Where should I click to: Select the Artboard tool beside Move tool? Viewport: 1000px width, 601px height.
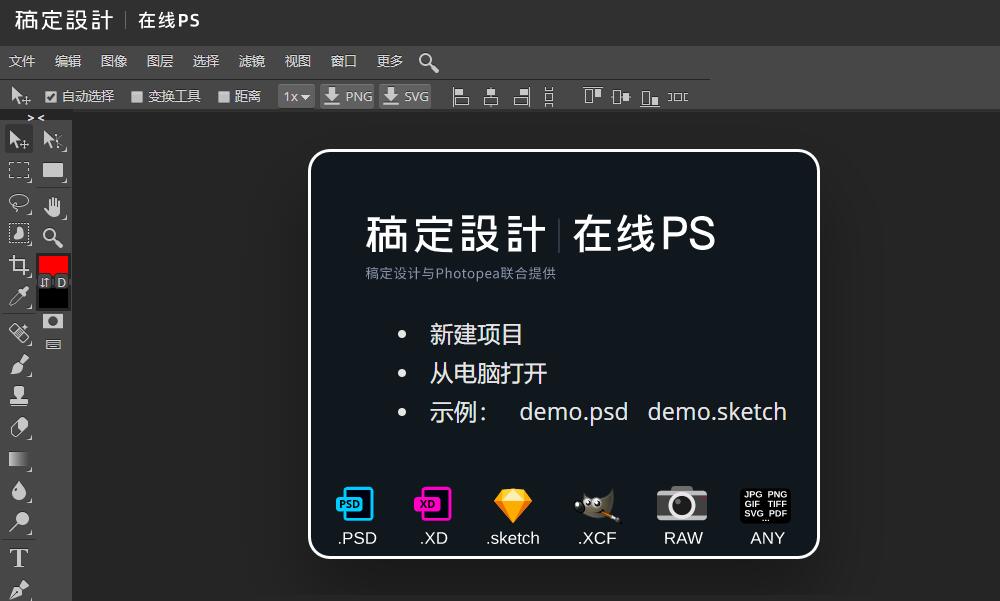pos(53,140)
